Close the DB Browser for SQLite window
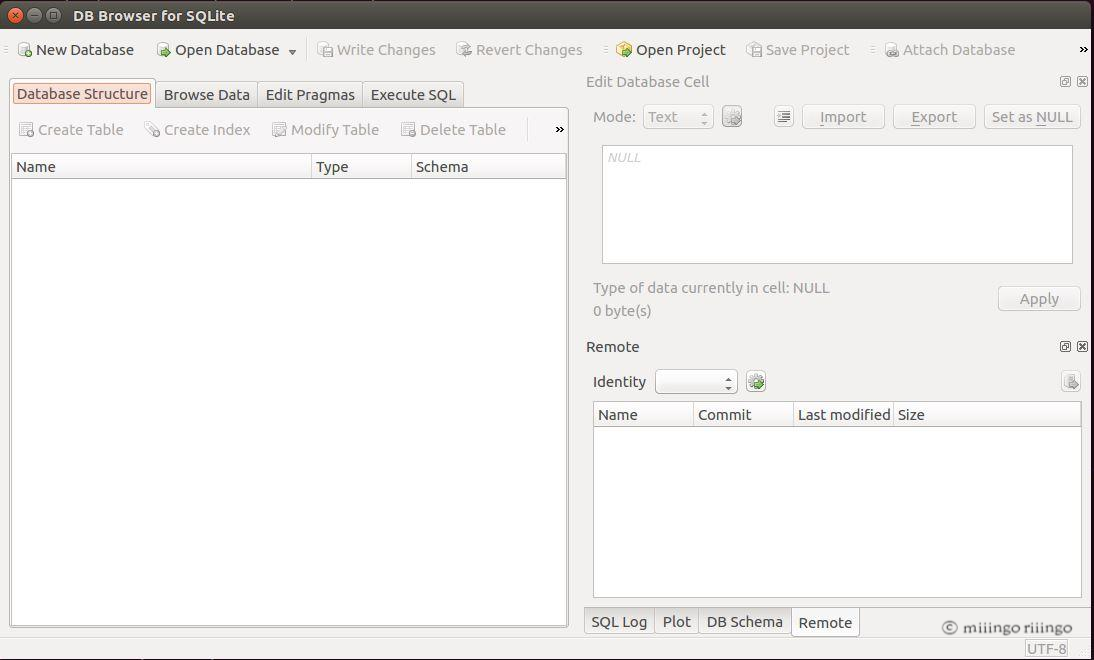 (x=15, y=15)
